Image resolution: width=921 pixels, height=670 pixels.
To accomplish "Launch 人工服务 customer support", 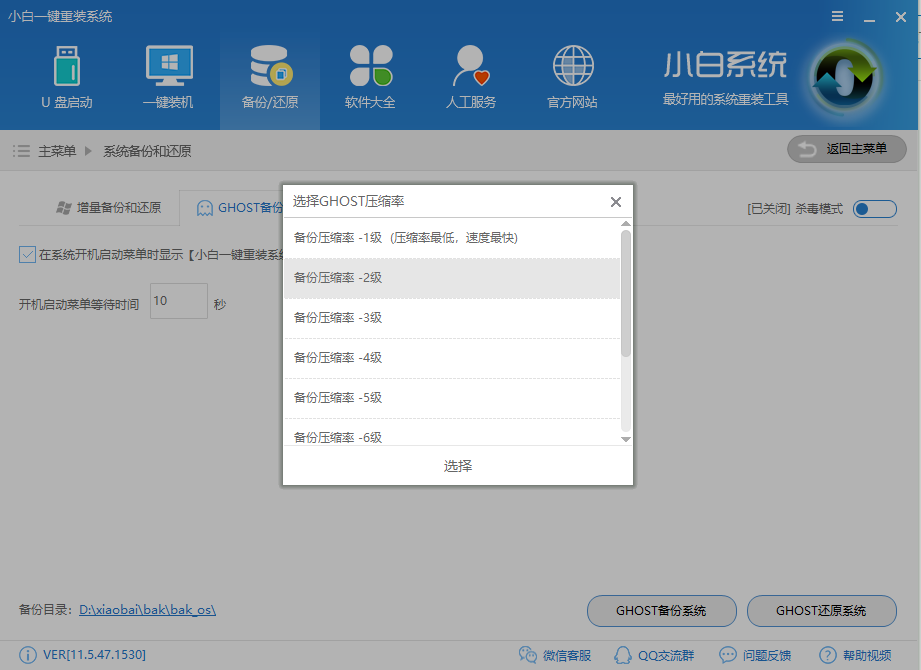I will [x=470, y=75].
